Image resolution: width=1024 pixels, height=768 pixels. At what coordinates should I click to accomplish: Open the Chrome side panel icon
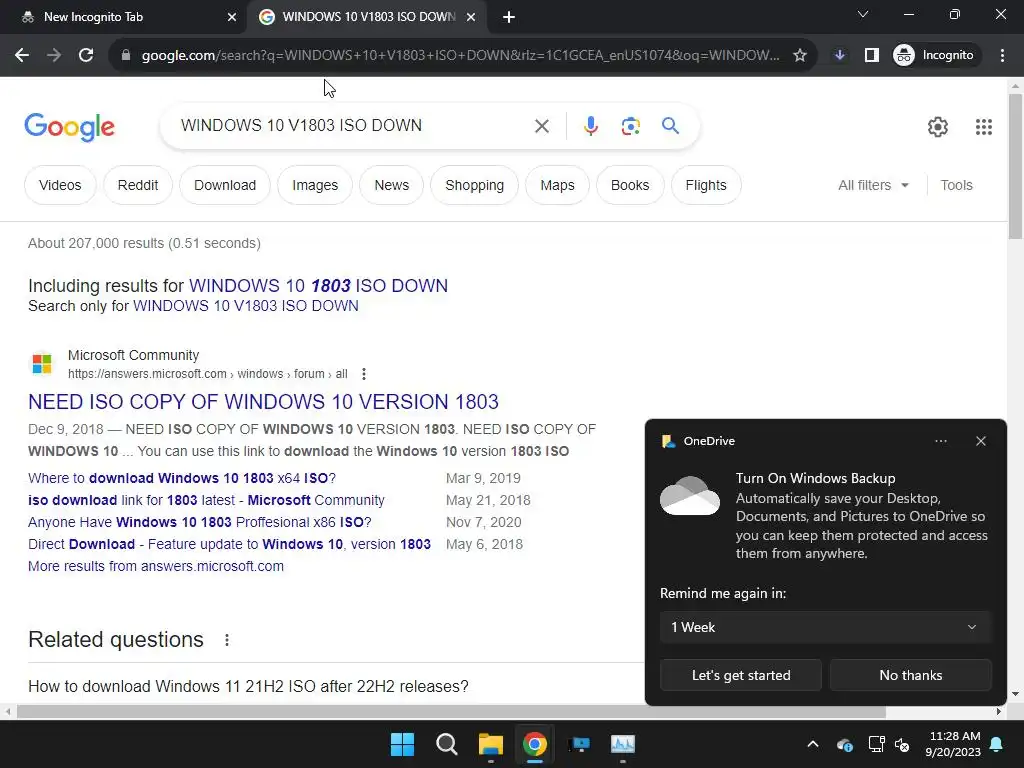[872, 56]
